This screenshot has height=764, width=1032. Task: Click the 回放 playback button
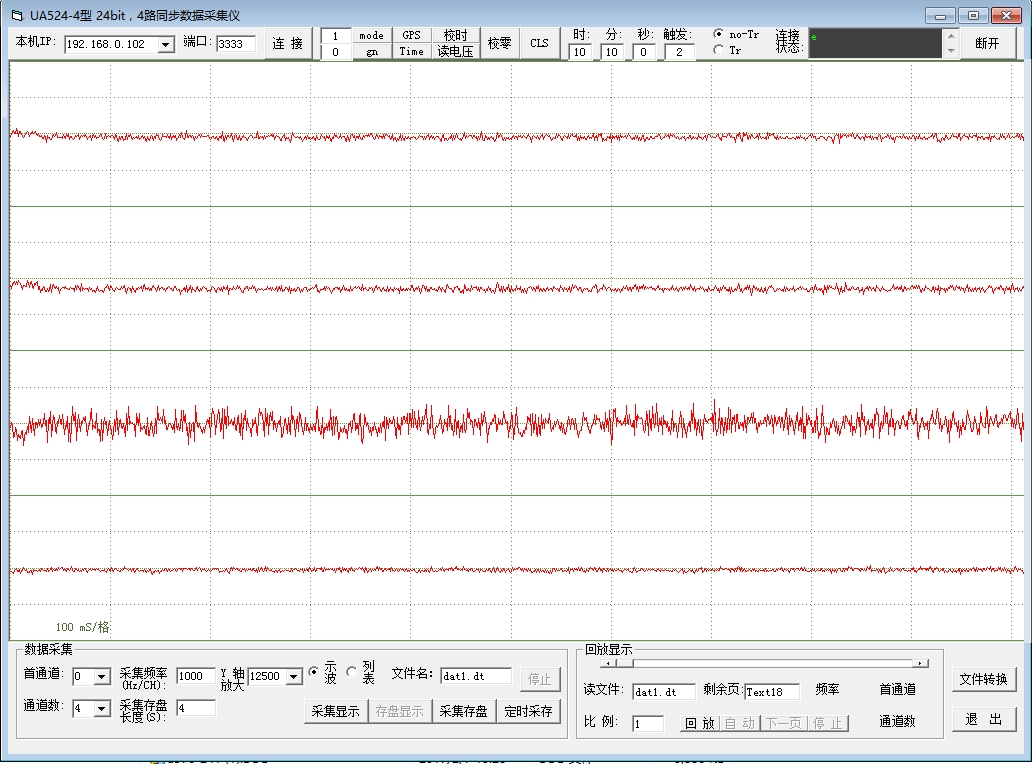[x=700, y=723]
